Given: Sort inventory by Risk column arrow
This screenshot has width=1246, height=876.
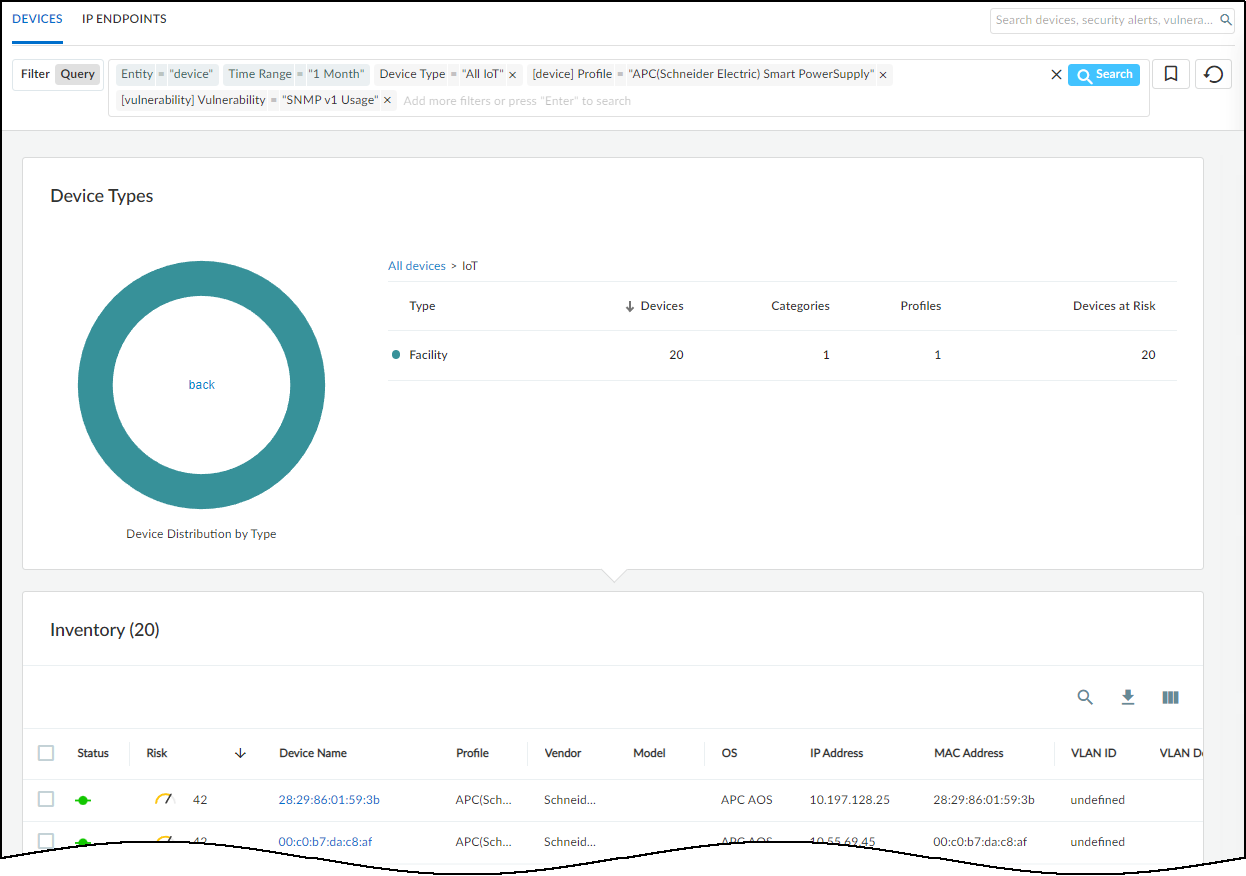Looking at the screenshot, I should (x=240, y=753).
